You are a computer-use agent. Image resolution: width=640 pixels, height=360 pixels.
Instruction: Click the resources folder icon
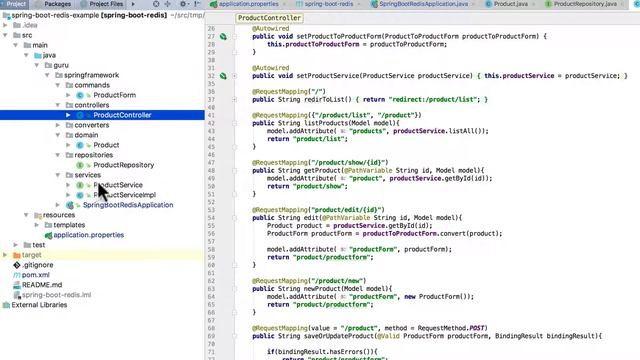pos(38,215)
